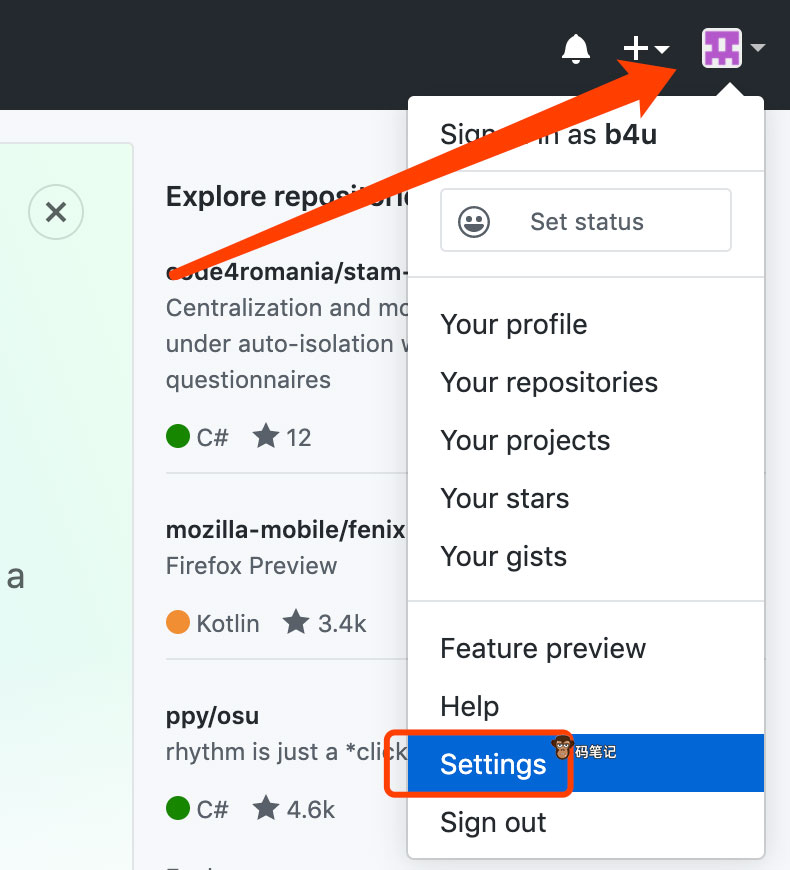Open Feature preview
This screenshot has height=870, width=790.
543,649
